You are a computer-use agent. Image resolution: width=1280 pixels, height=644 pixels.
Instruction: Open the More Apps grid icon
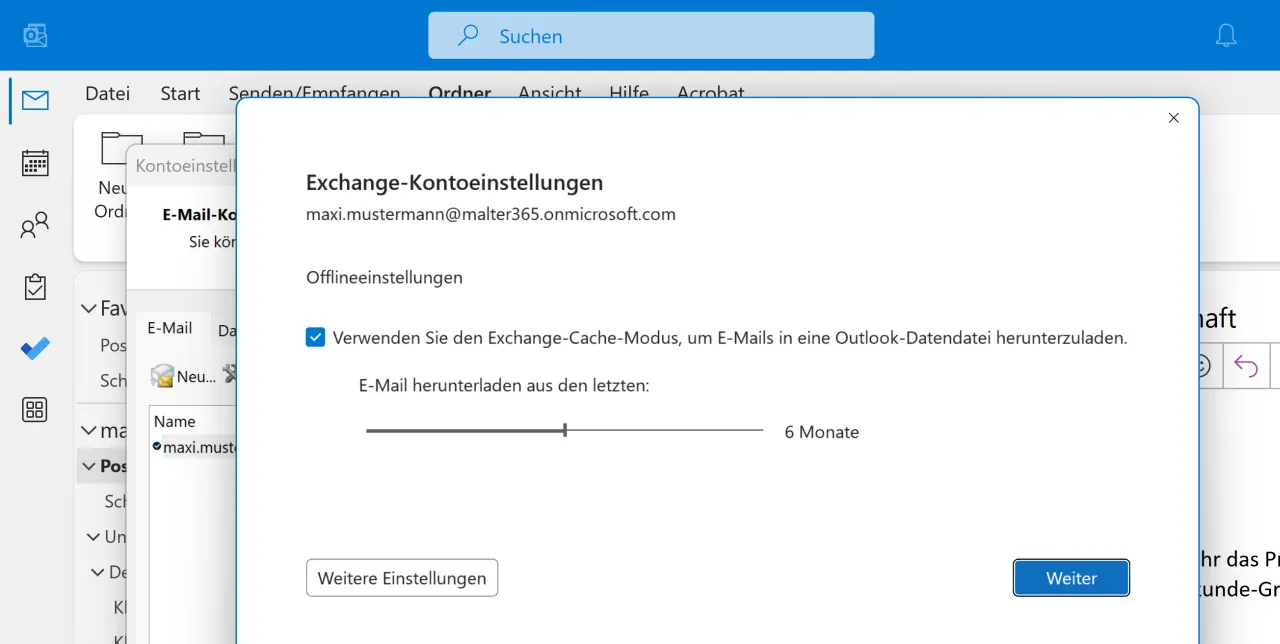[x=35, y=409]
